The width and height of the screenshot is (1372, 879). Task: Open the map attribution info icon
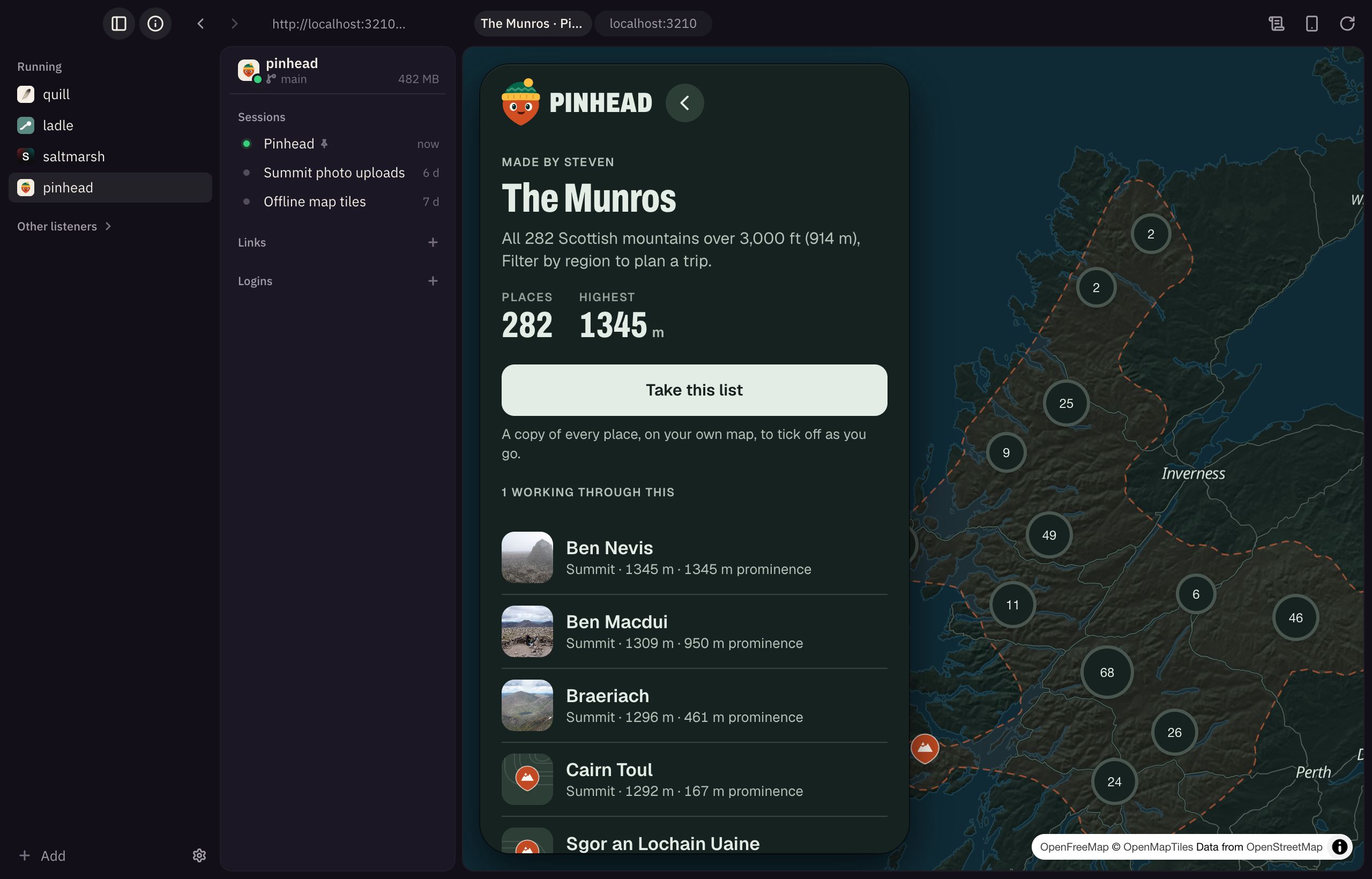1339,847
